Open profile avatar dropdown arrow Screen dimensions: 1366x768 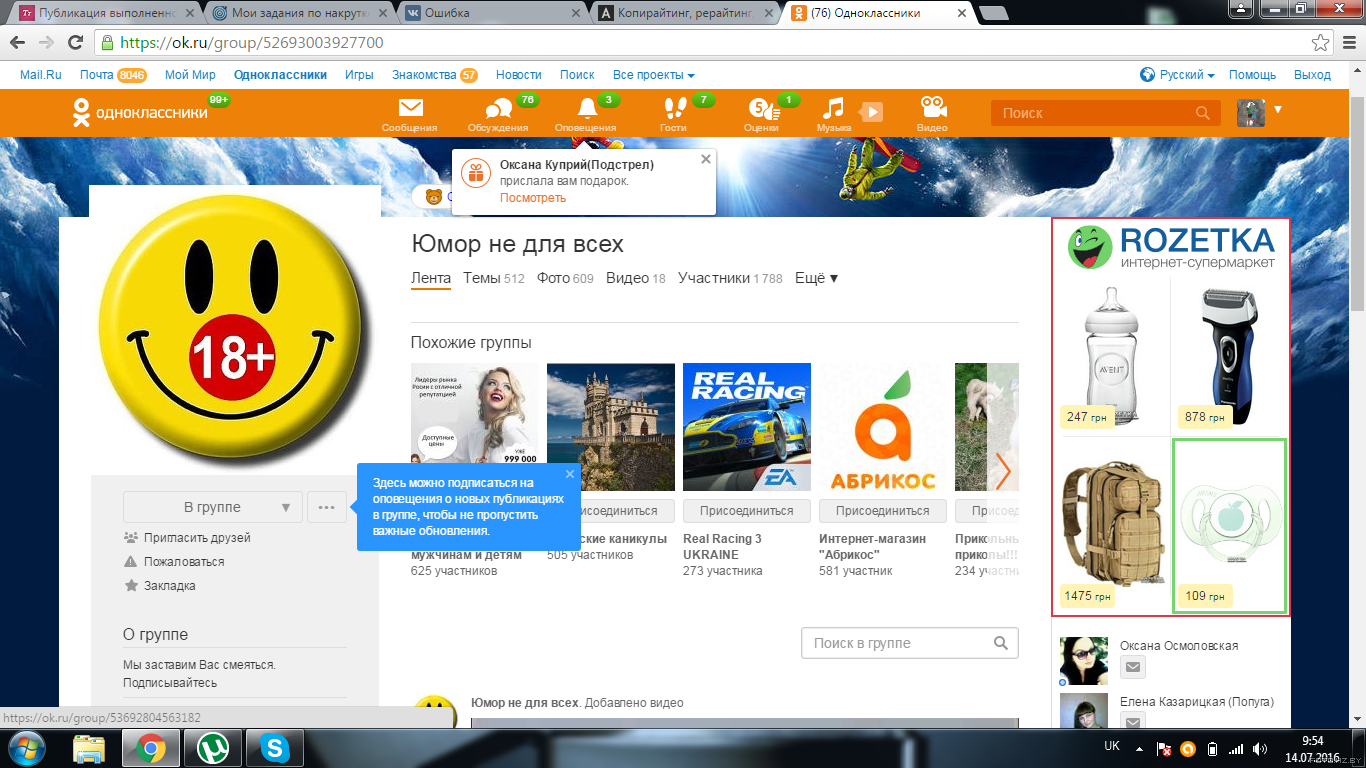[x=1277, y=109]
